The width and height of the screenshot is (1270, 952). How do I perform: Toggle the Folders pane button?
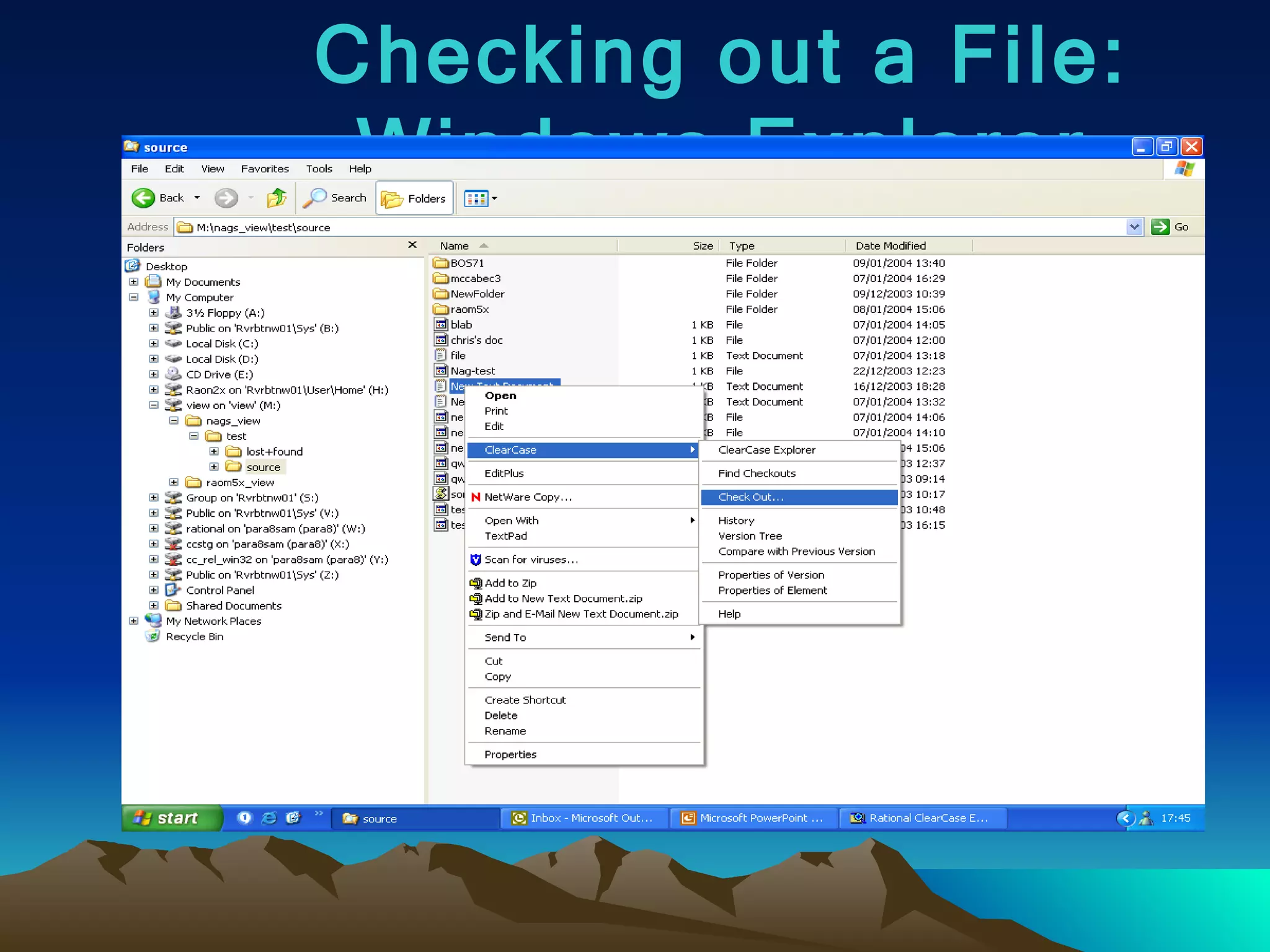click(414, 198)
